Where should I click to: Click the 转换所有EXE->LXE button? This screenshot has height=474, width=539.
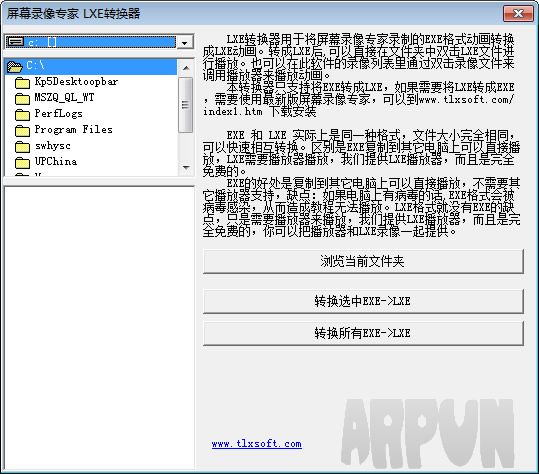[363, 333]
